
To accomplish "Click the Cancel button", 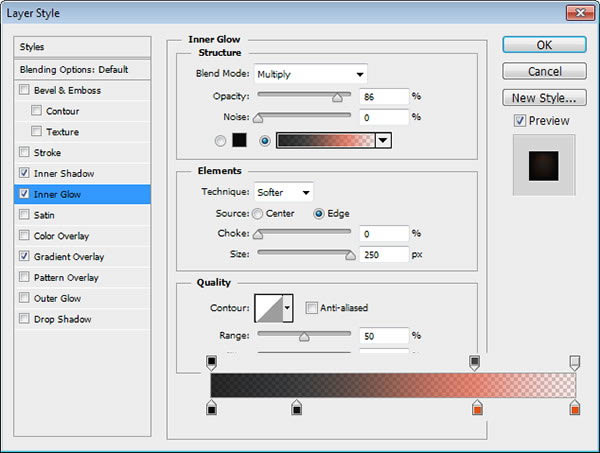I will [x=544, y=72].
